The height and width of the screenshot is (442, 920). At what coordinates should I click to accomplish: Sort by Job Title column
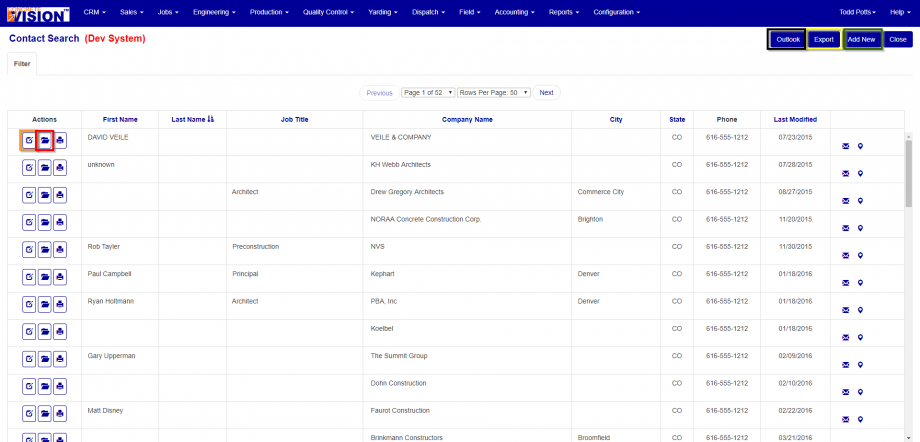coord(295,119)
